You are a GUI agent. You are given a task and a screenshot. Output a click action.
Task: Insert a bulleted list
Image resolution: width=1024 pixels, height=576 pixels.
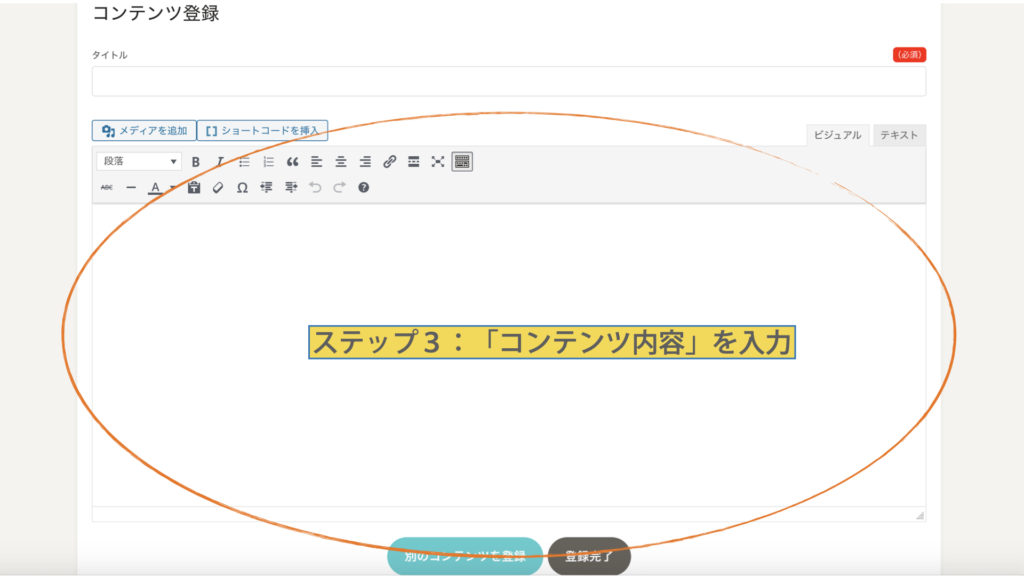tap(244, 162)
